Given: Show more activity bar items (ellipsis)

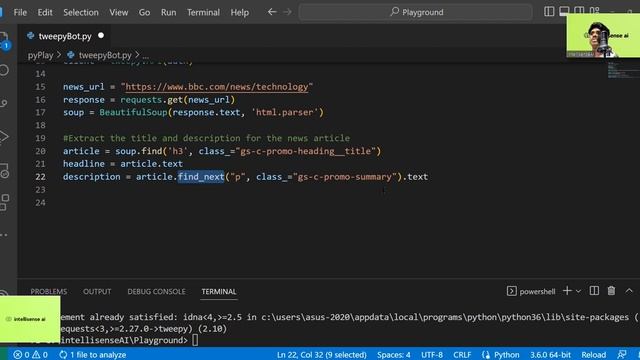Looking at the screenshot, I should tap(4, 235).
